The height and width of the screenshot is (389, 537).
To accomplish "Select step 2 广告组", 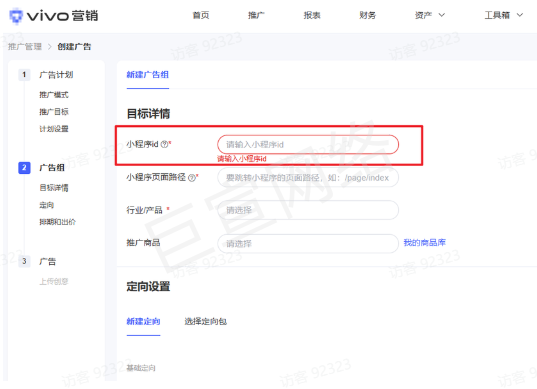I will point(52,167).
